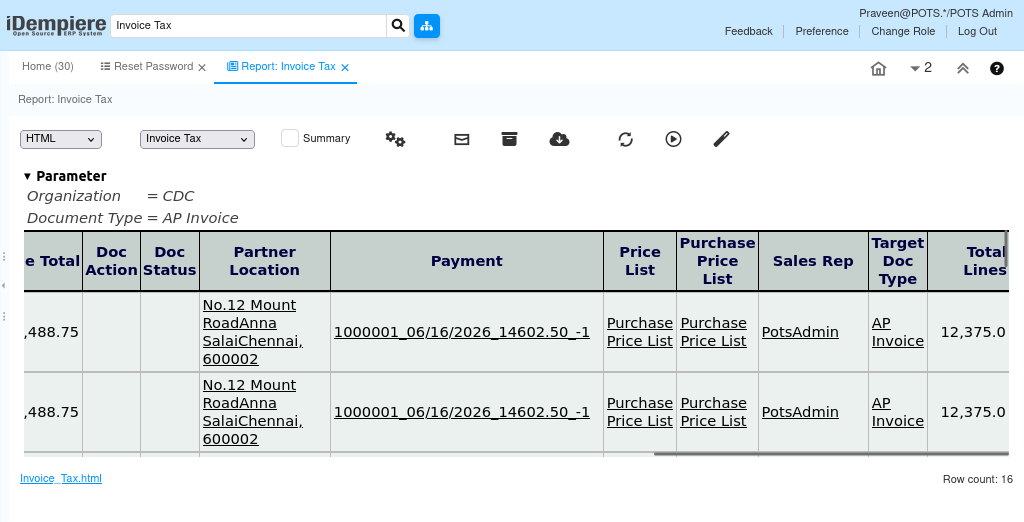Image resolution: width=1024 pixels, height=522 pixels.
Task: Open Feedback menu
Action: tap(748, 31)
